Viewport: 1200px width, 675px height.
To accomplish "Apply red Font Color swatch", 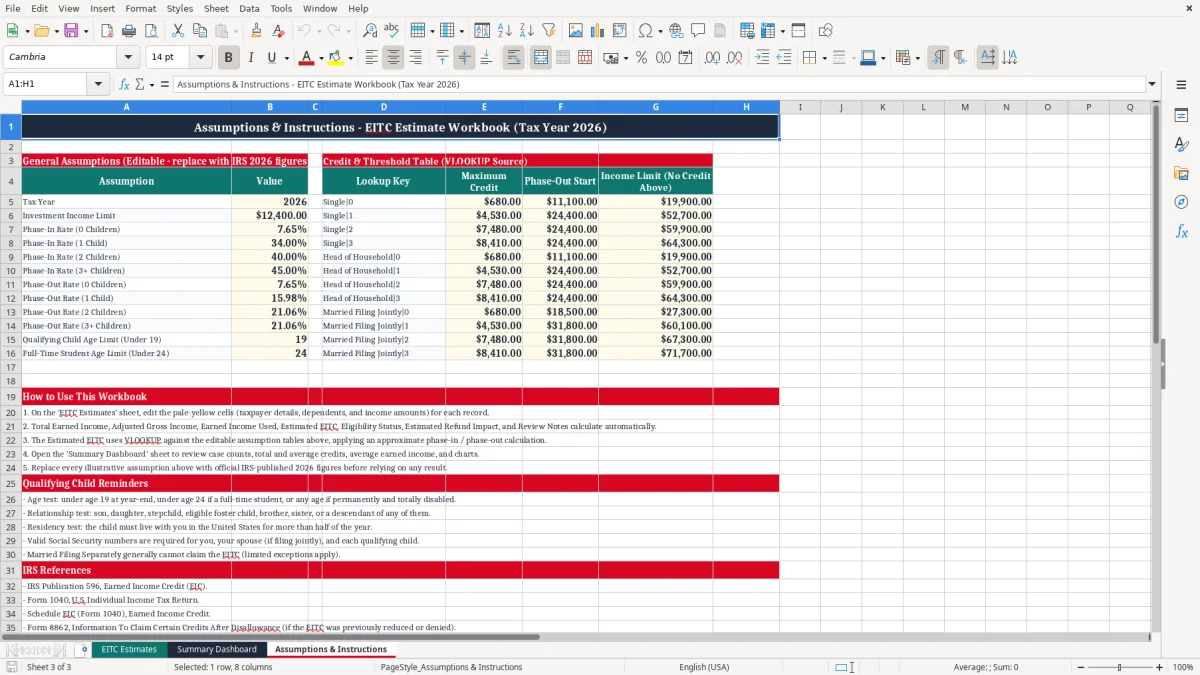I will tap(306, 58).
